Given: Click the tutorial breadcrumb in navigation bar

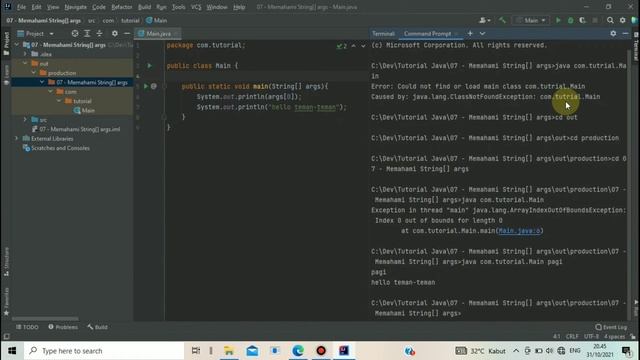Looking at the screenshot, I should pos(130,20).
